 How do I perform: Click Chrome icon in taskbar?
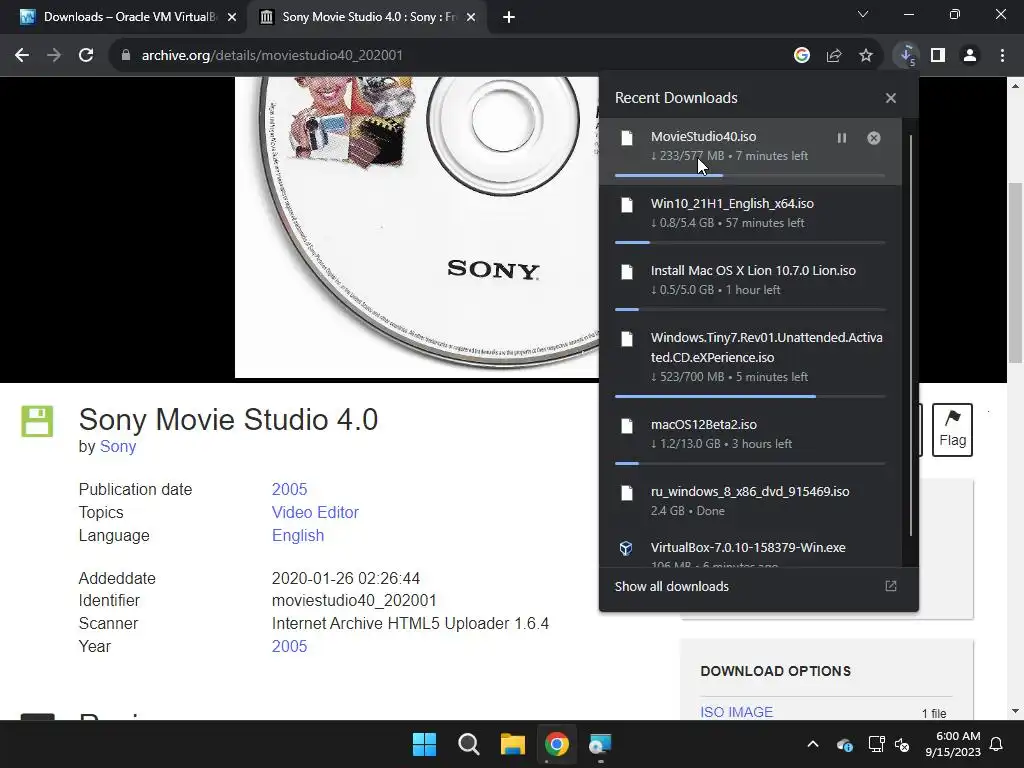coord(556,744)
